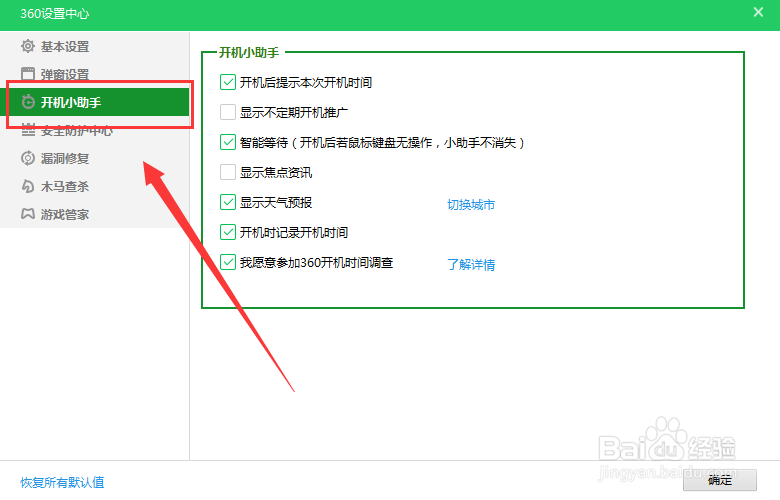Click 恢复所有默认值 link
Image resolution: width=780 pixels, height=500 pixels.
[x=62, y=482]
